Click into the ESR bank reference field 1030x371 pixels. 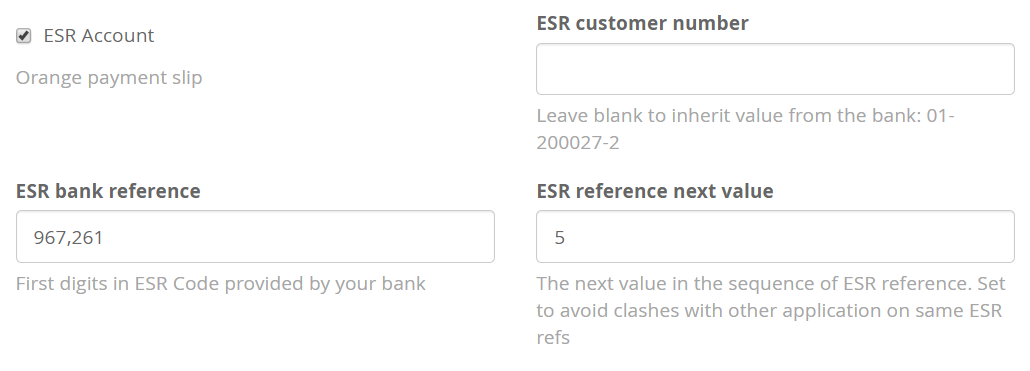pyautogui.click(x=255, y=236)
